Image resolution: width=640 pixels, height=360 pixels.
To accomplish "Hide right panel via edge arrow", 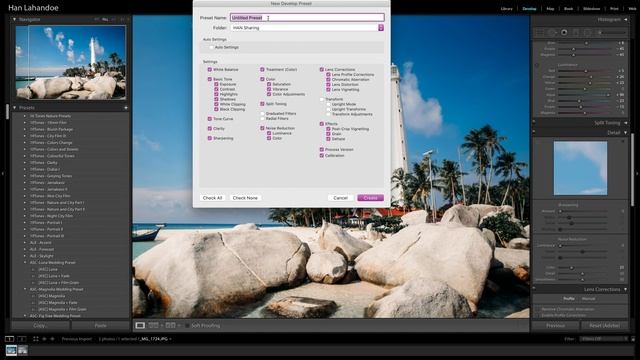I will click(637, 173).
